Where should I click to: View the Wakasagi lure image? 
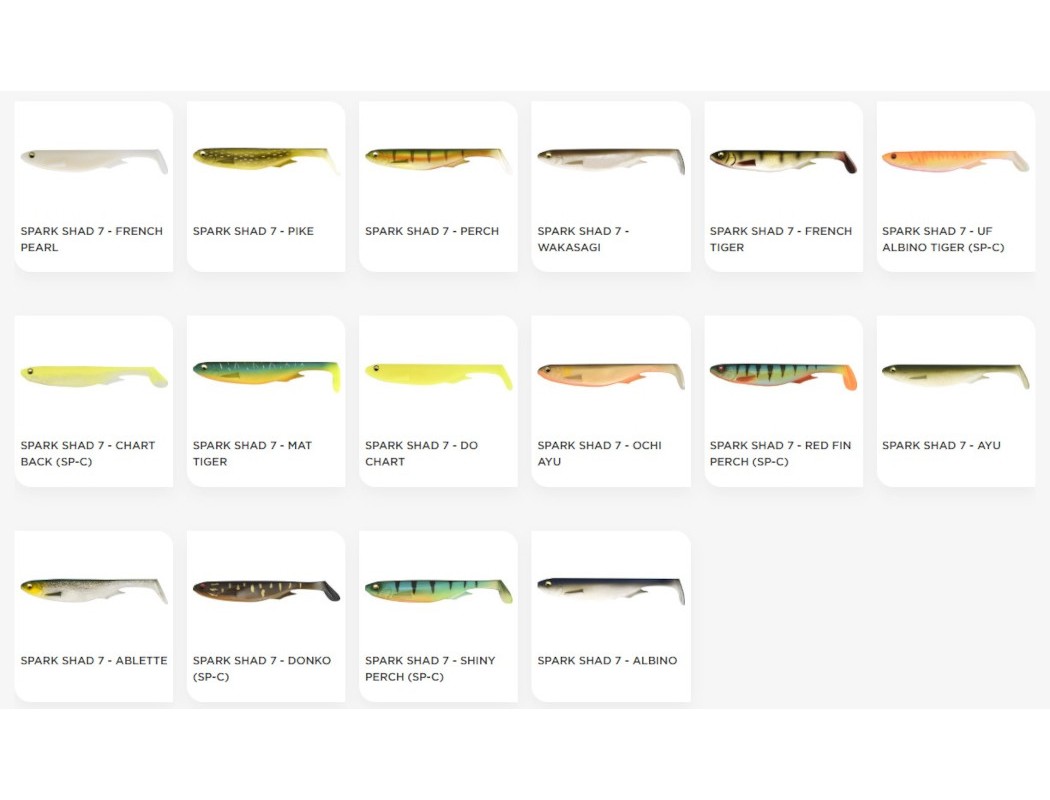tap(611, 160)
